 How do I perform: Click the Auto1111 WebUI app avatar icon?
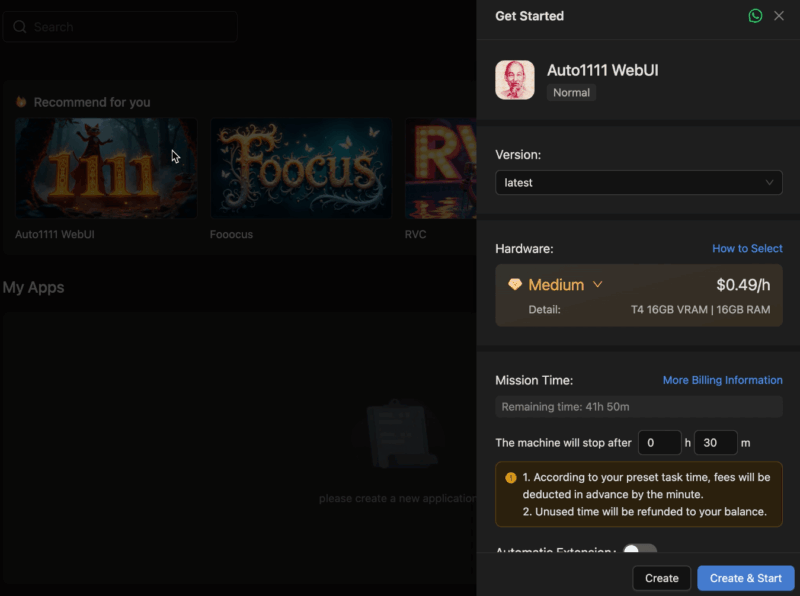click(x=515, y=80)
